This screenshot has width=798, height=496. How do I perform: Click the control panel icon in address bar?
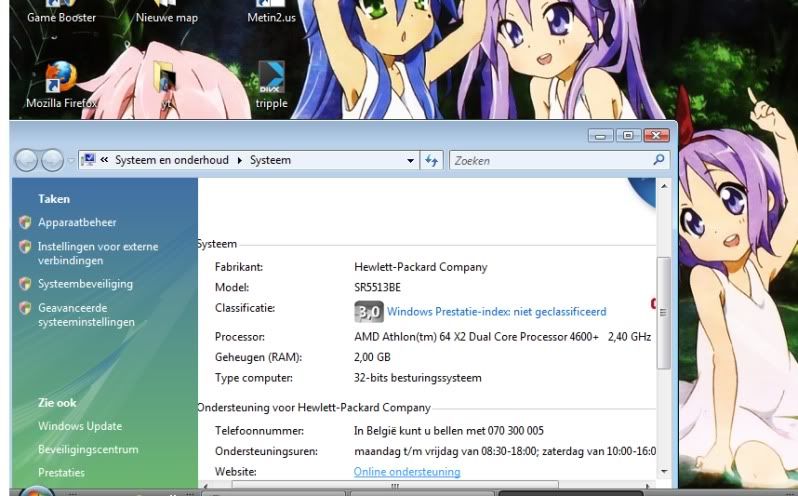point(88,160)
